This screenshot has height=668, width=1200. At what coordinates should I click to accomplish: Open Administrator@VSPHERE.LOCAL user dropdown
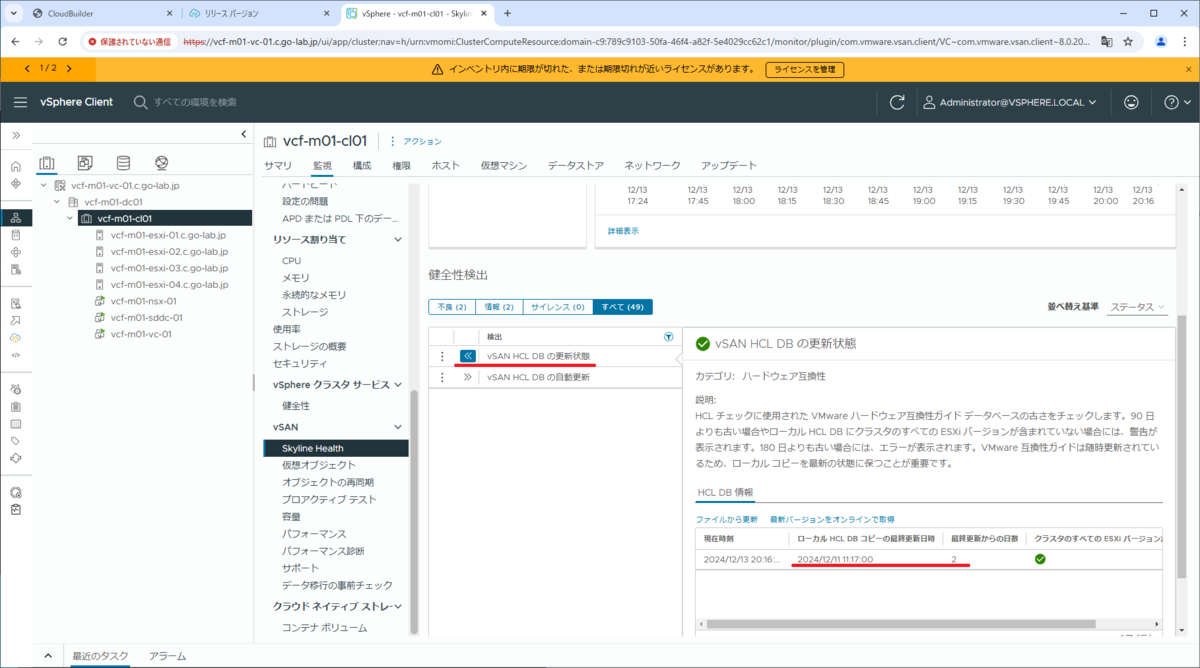tap(1009, 102)
